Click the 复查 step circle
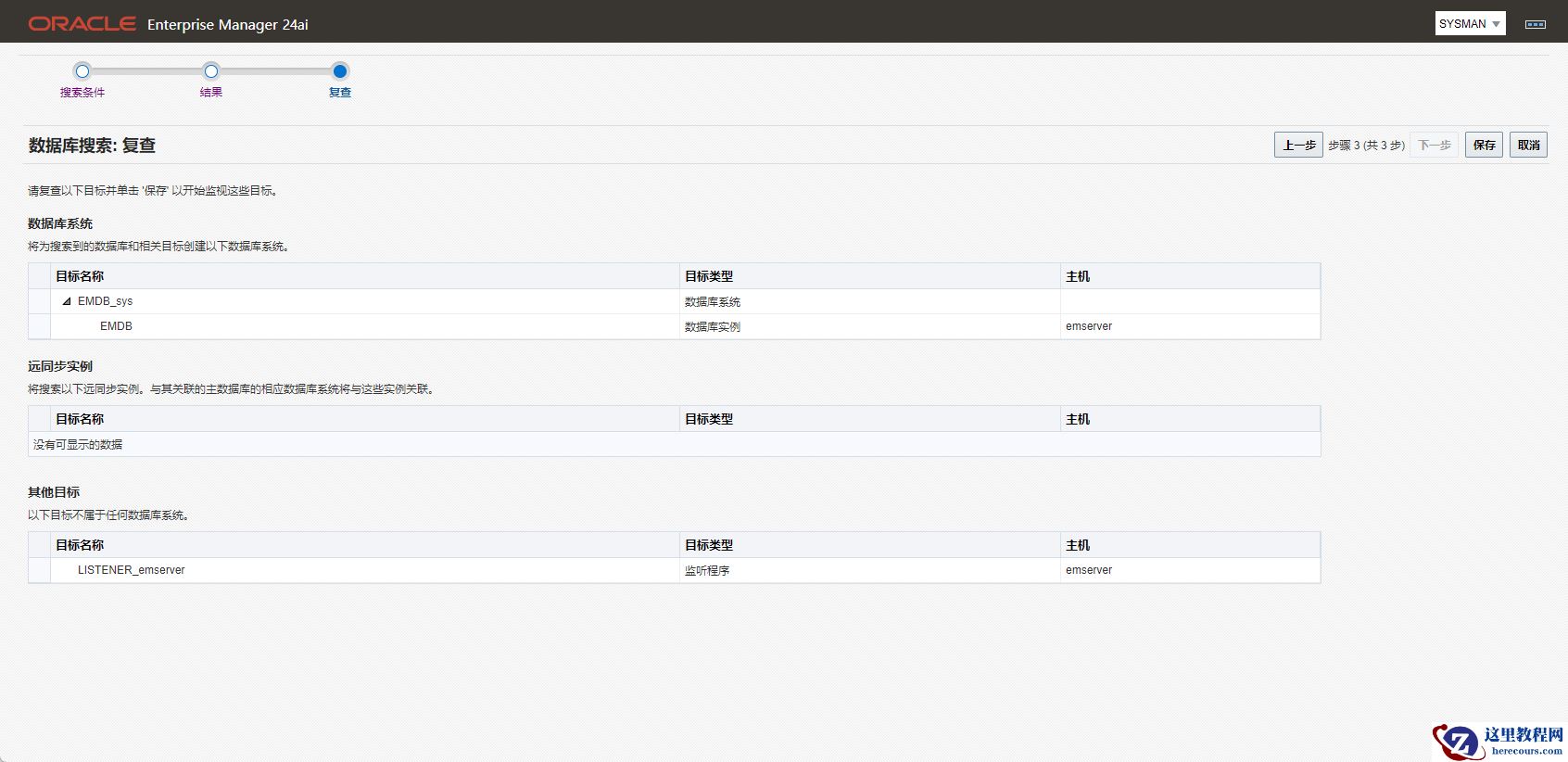Screen dimensions: 1568x762 340,71
